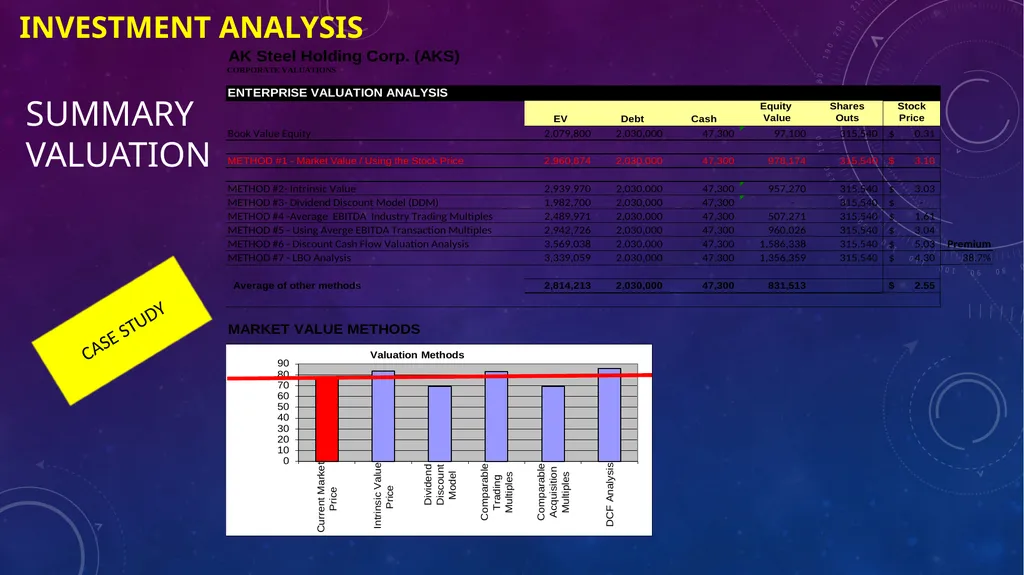Viewport: 1024px width, 575px height.
Task: Click average stock price '2.55'
Action: click(x=925, y=286)
